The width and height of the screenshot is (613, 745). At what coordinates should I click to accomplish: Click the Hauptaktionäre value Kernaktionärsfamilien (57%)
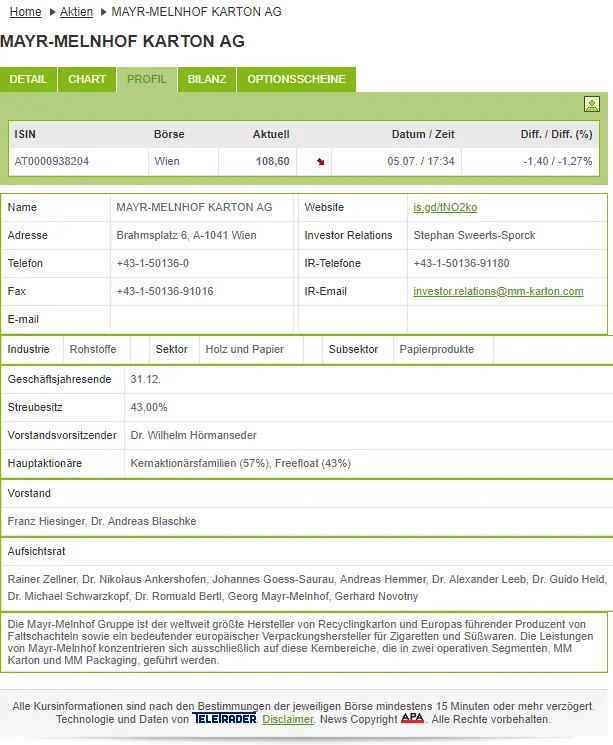(x=200, y=463)
